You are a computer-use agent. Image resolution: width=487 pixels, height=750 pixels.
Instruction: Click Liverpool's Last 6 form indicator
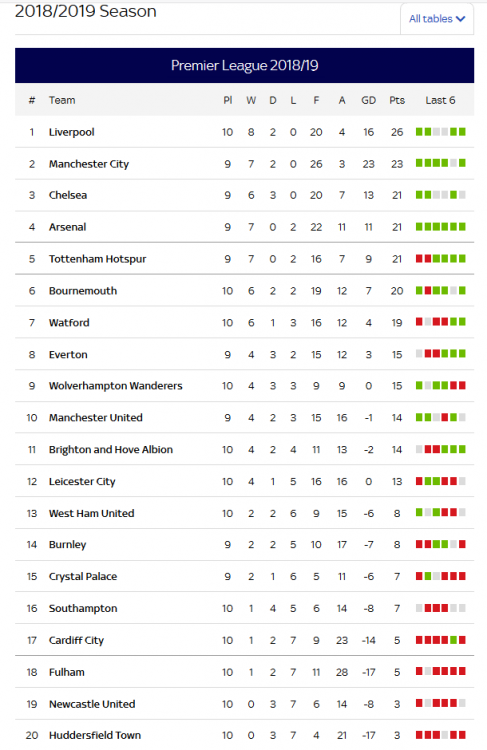(x=441, y=132)
